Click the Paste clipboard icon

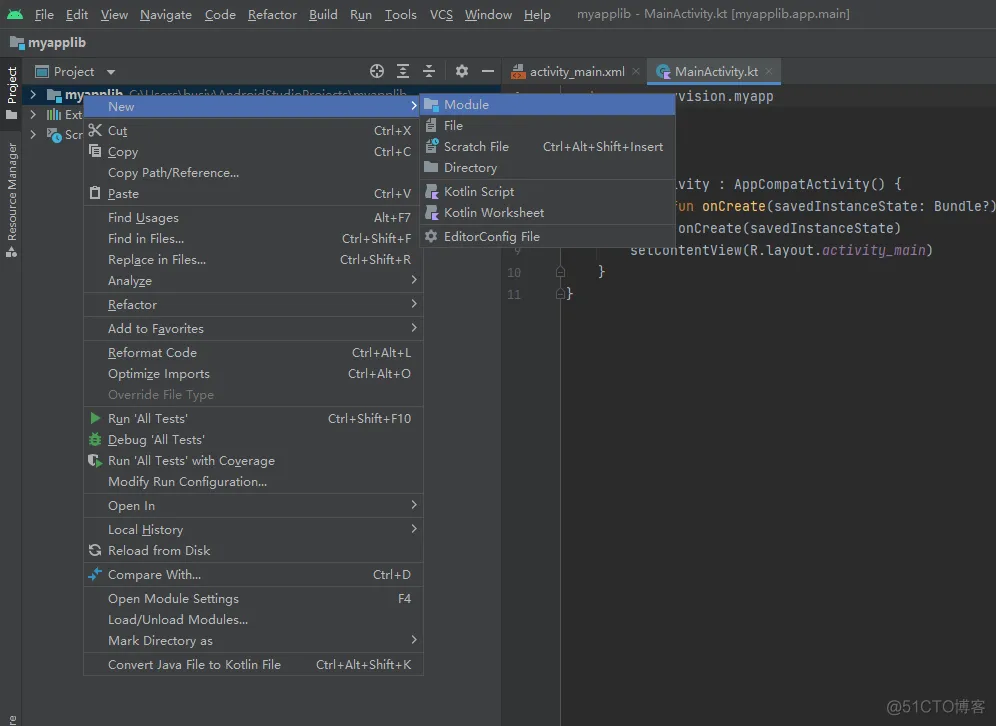pyautogui.click(x=95, y=193)
